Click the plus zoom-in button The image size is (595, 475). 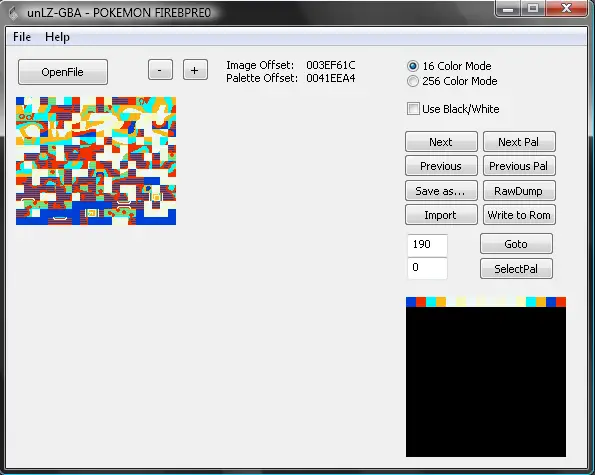point(195,70)
